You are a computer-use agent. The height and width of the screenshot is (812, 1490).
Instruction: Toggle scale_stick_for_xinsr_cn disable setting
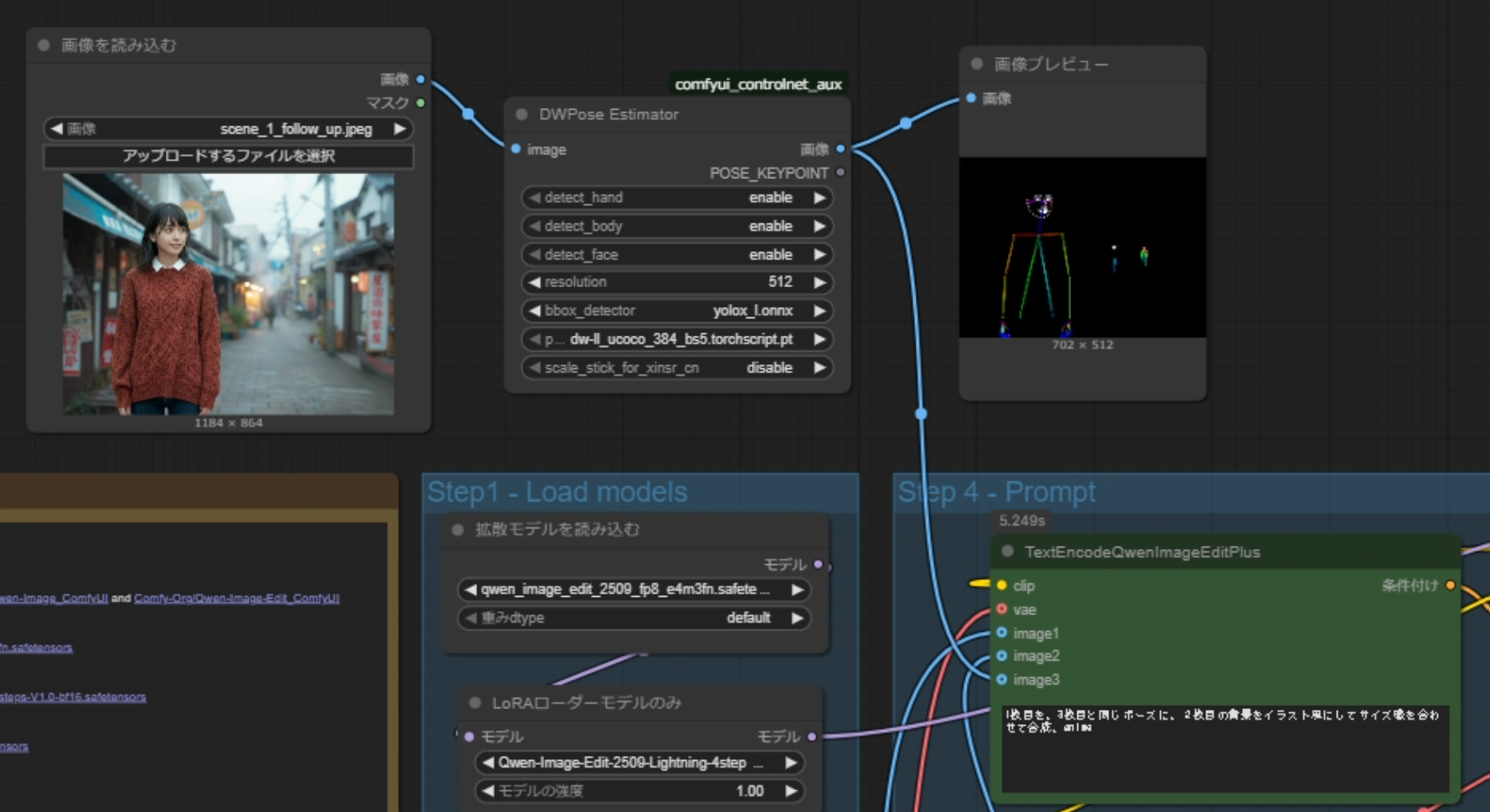(676, 367)
